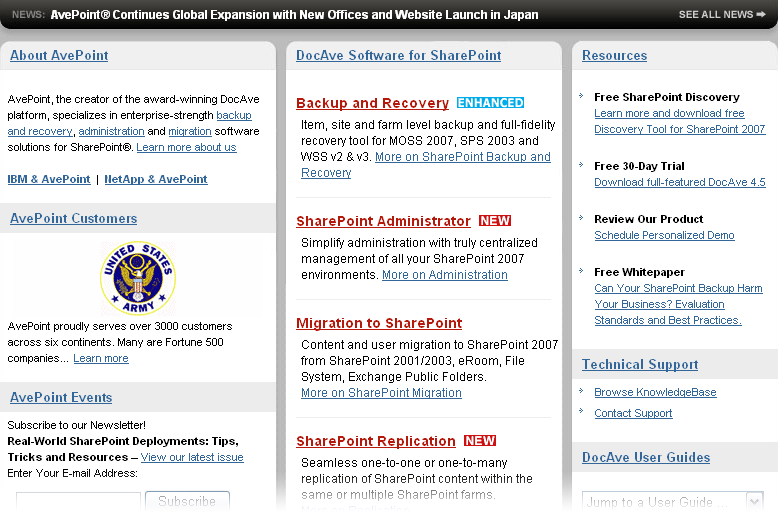The image size is (778, 517).
Task: Click the NEW badge next to SharePoint Replication
Action: [479, 441]
